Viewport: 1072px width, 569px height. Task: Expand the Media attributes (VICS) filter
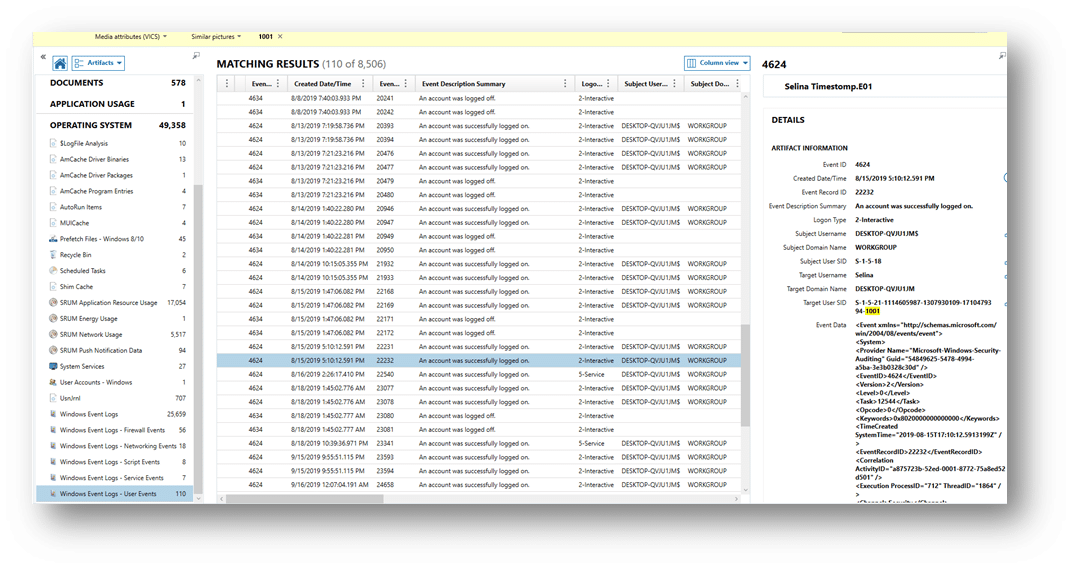click(x=130, y=36)
